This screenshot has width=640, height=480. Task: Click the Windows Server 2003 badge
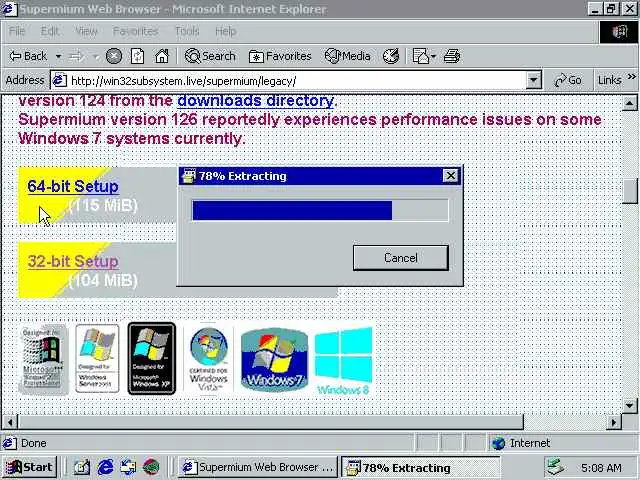97,359
